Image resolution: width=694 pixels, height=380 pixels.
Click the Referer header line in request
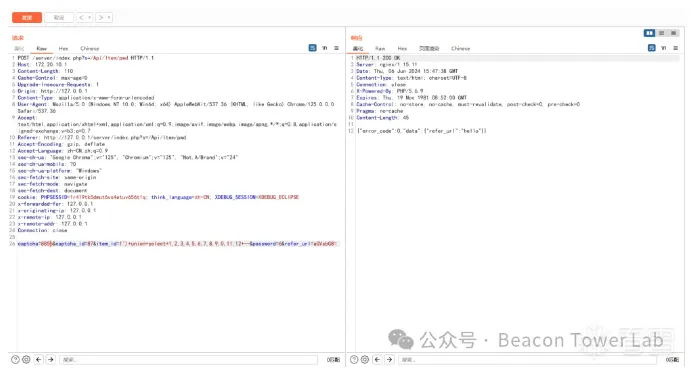pyautogui.click(x=102, y=138)
